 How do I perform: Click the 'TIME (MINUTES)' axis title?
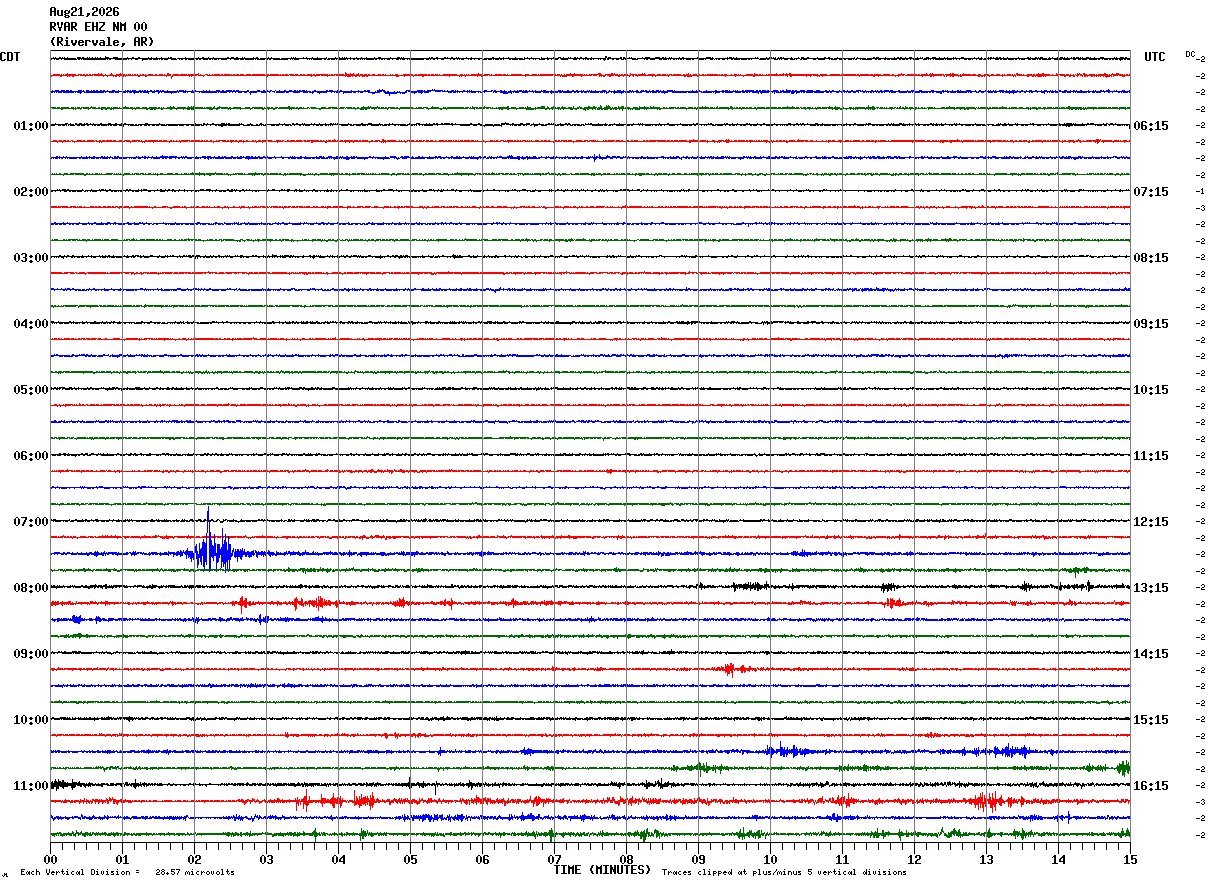click(x=602, y=870)
